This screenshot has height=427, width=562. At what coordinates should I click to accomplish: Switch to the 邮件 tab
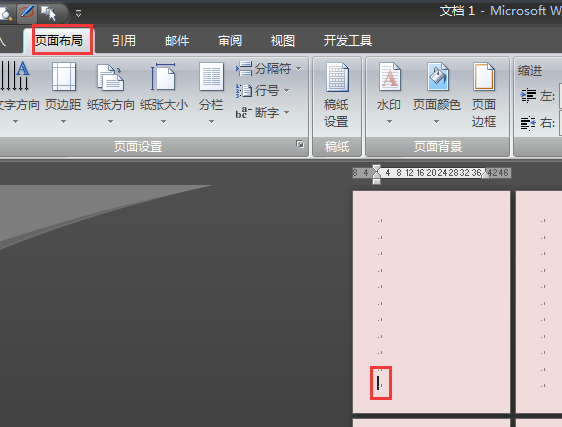177,41
